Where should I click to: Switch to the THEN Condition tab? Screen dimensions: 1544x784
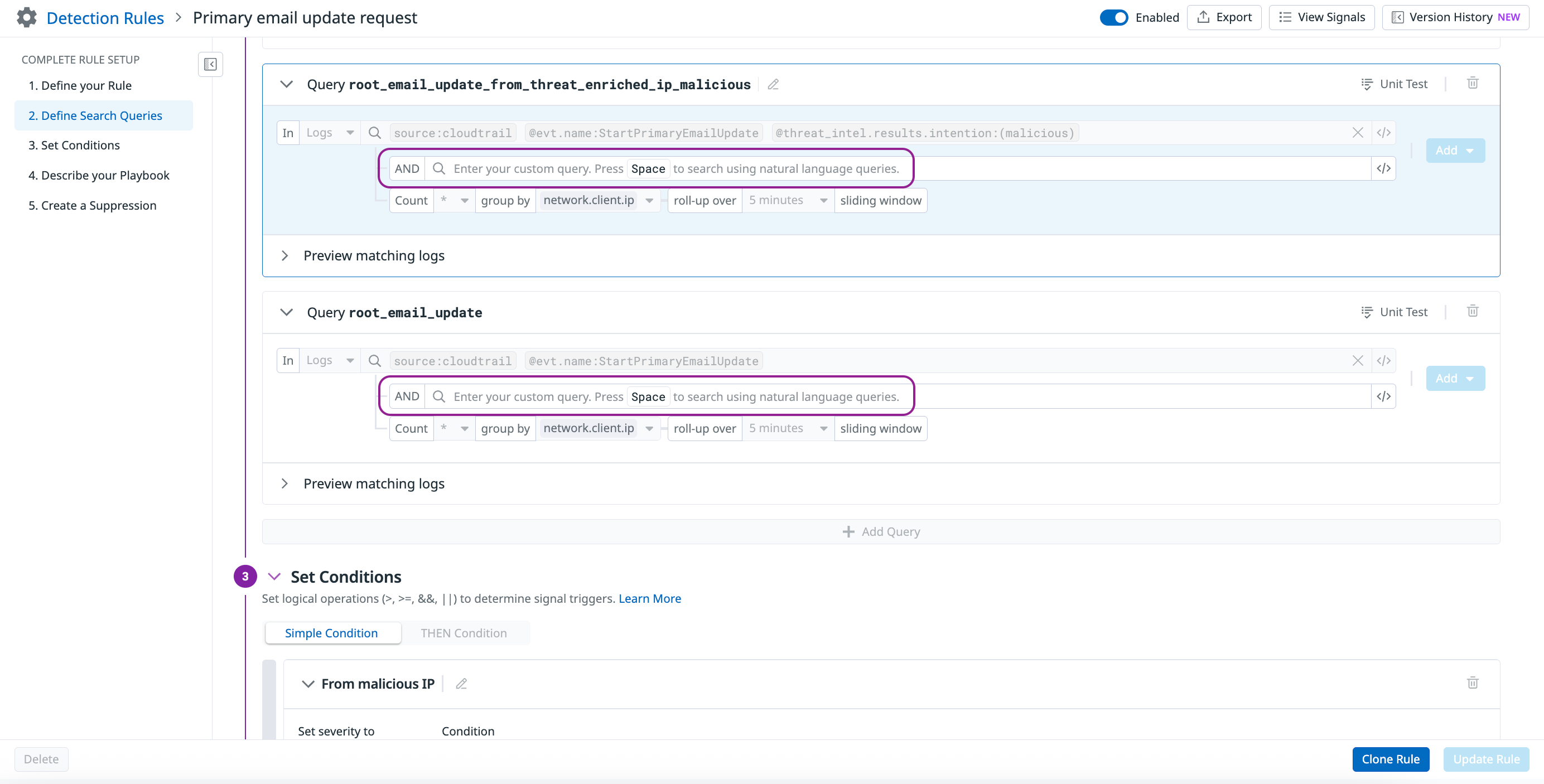(464, 633)
